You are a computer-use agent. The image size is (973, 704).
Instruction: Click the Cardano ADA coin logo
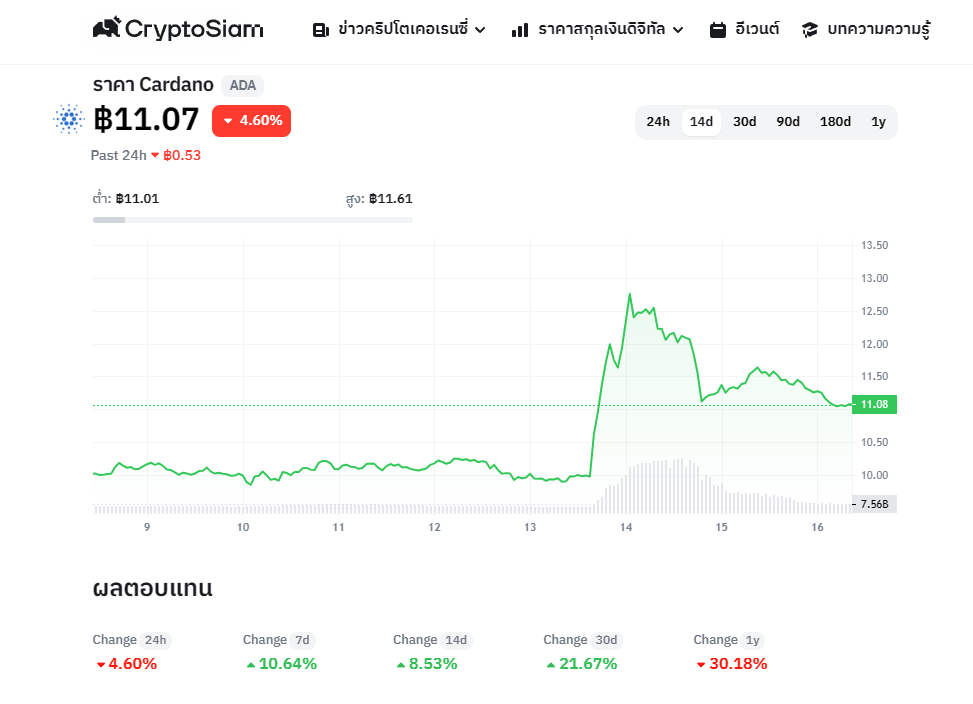pos(67,119)
